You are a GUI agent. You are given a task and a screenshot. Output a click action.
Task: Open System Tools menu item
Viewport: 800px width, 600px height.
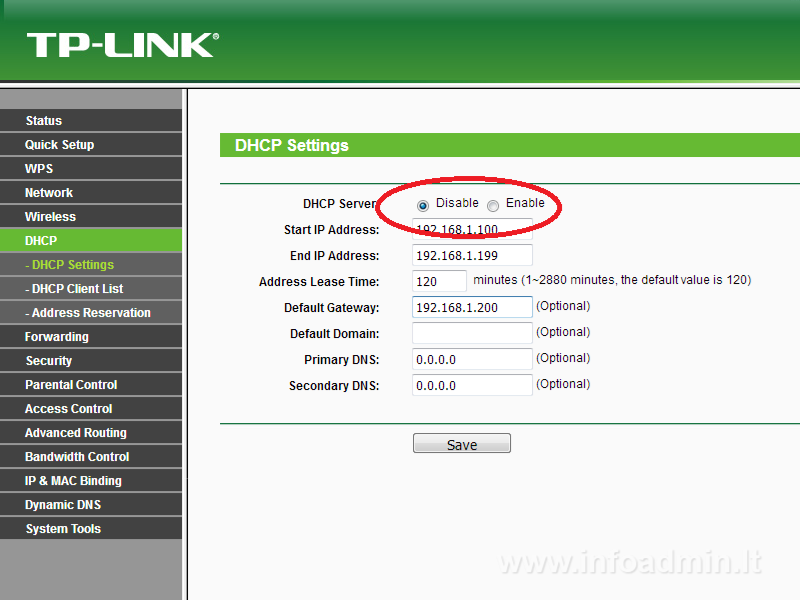click(x=91, y=528)
